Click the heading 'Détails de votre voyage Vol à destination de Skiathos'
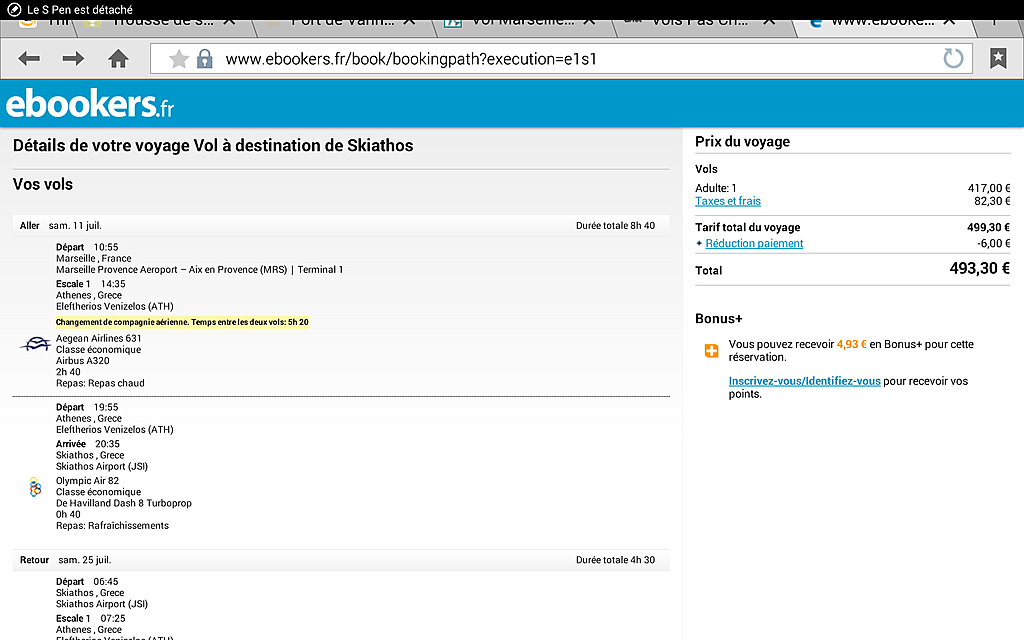The height and width of the screenshot is (640, 1024). pos(213,146)
